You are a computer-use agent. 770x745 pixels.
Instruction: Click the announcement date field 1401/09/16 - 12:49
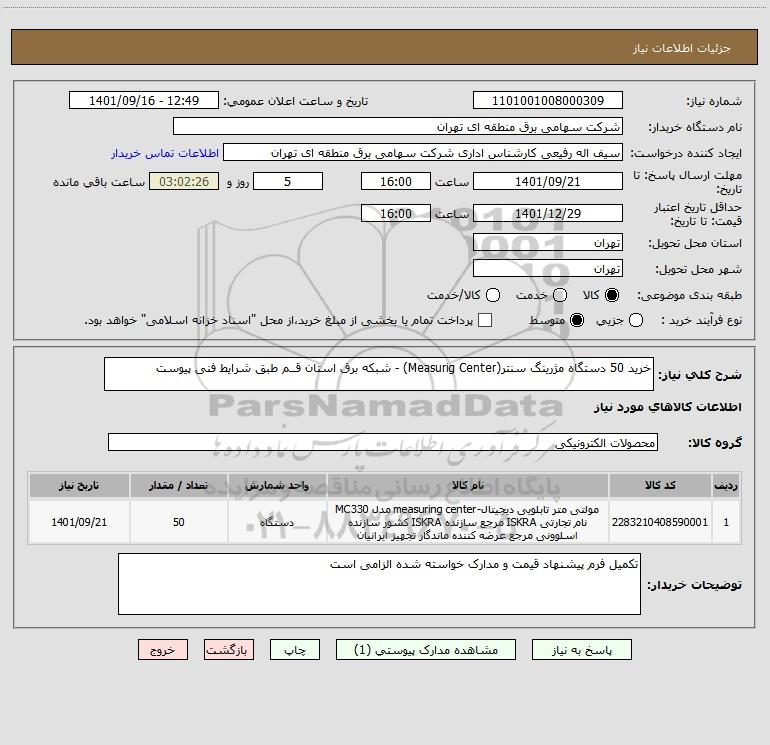click(x=144, y=100)
